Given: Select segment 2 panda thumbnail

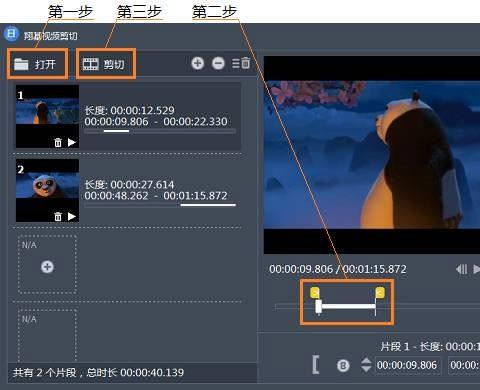Looking at the screenshot, I should (x=48, y=190).
